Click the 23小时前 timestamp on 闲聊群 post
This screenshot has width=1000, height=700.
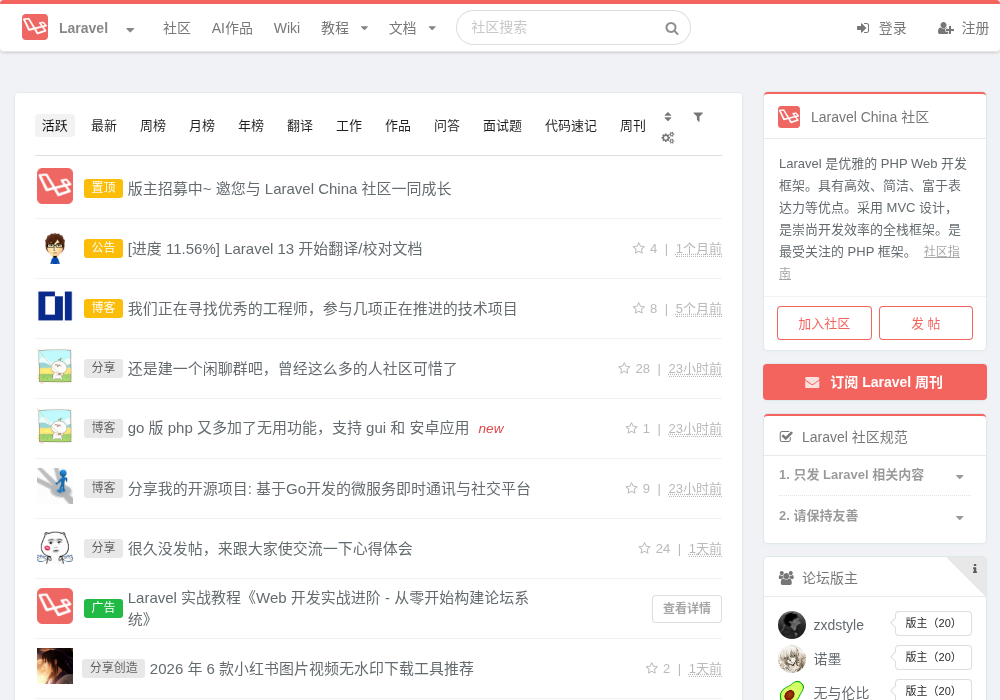[695, 369]
